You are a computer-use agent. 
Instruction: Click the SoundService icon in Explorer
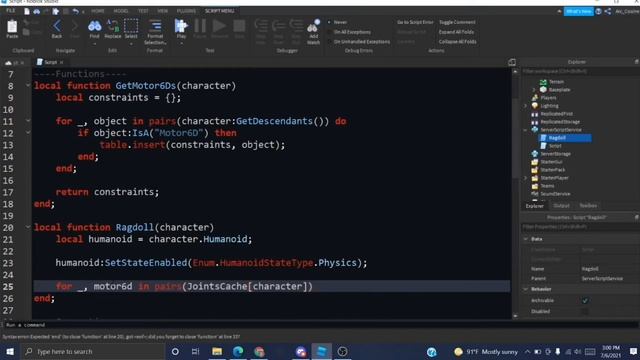[x=535, y=193]
